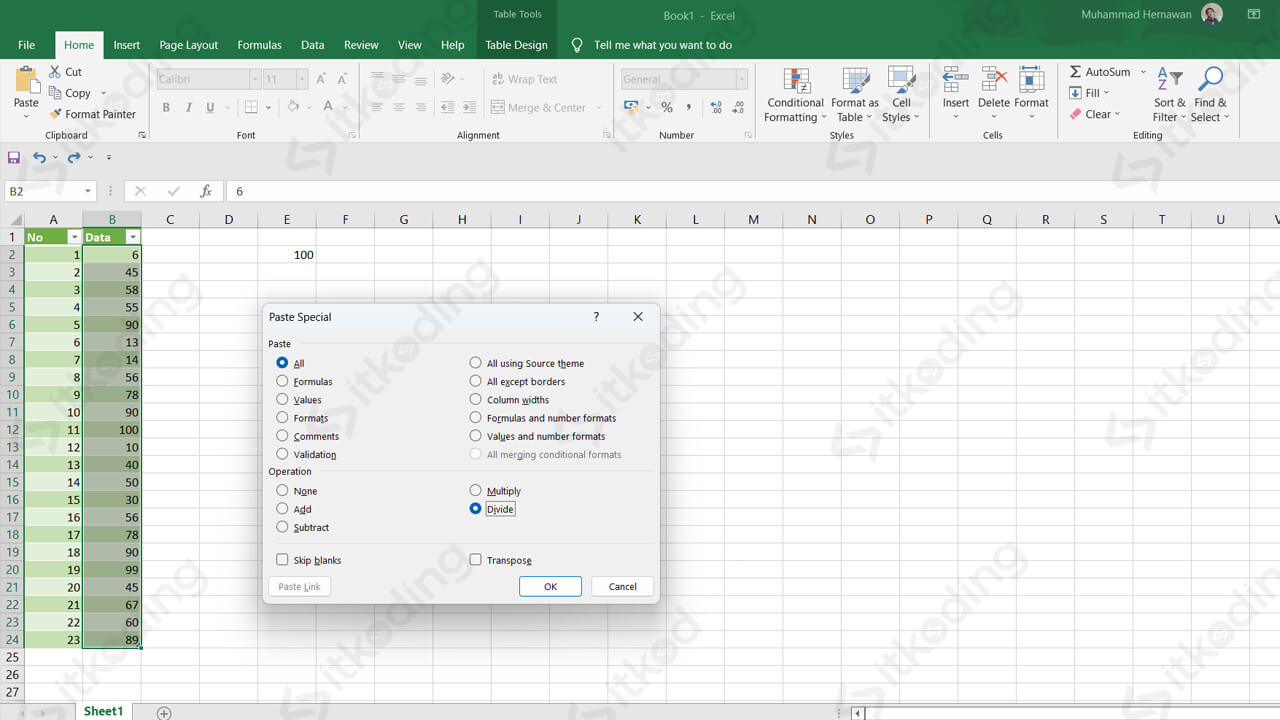Select the Formats paste option

tap(282, 418)
